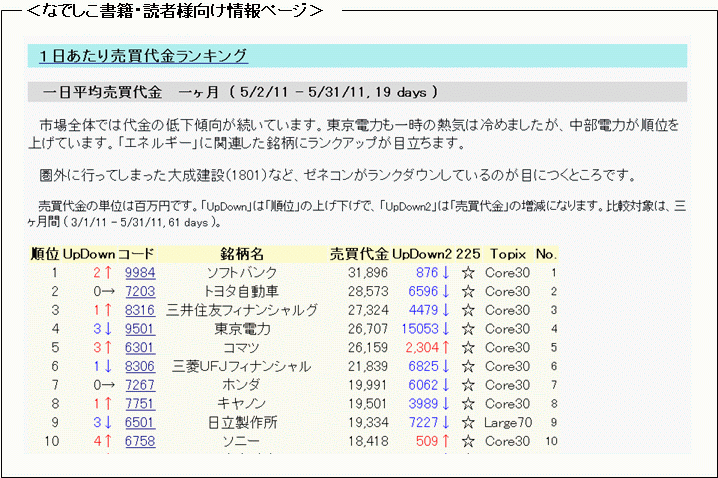Click trading value 21,839
The image size is (718, 478).
[368, 367]
